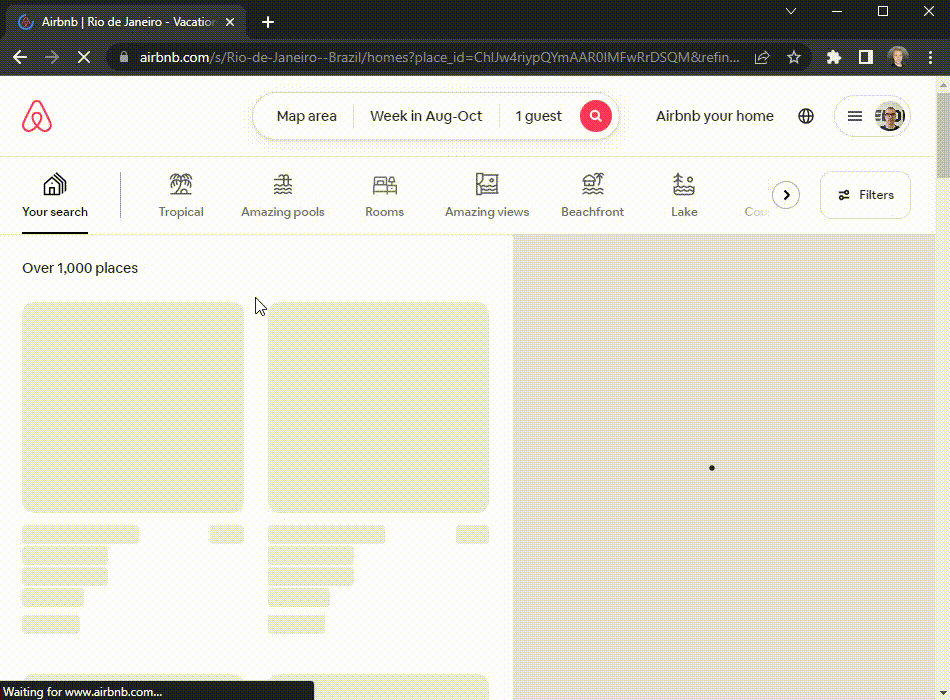Bookmark this tab with the star
The image size is (950, 700).
pos(794,57)
